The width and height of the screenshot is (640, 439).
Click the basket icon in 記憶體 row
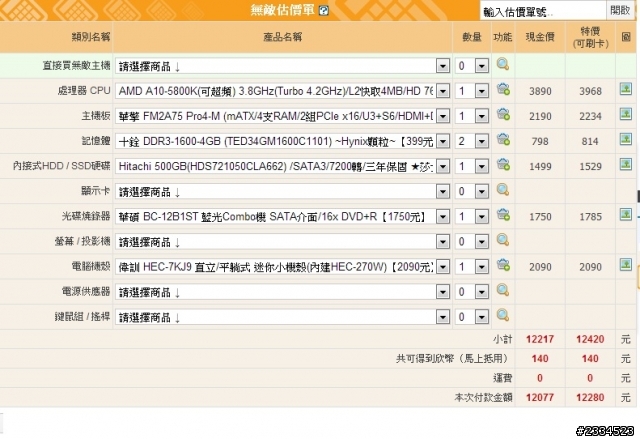(503, 140)
